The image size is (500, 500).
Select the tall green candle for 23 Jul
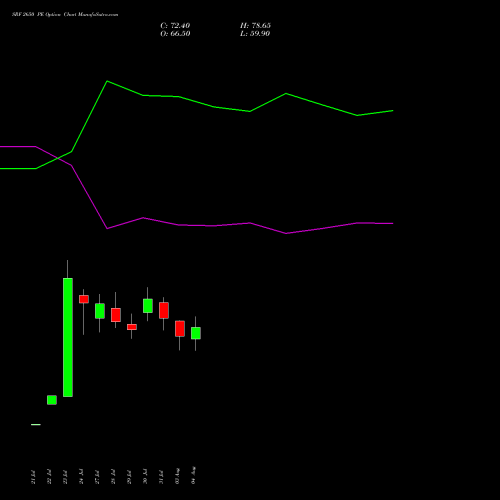click(x=68, y=337)
